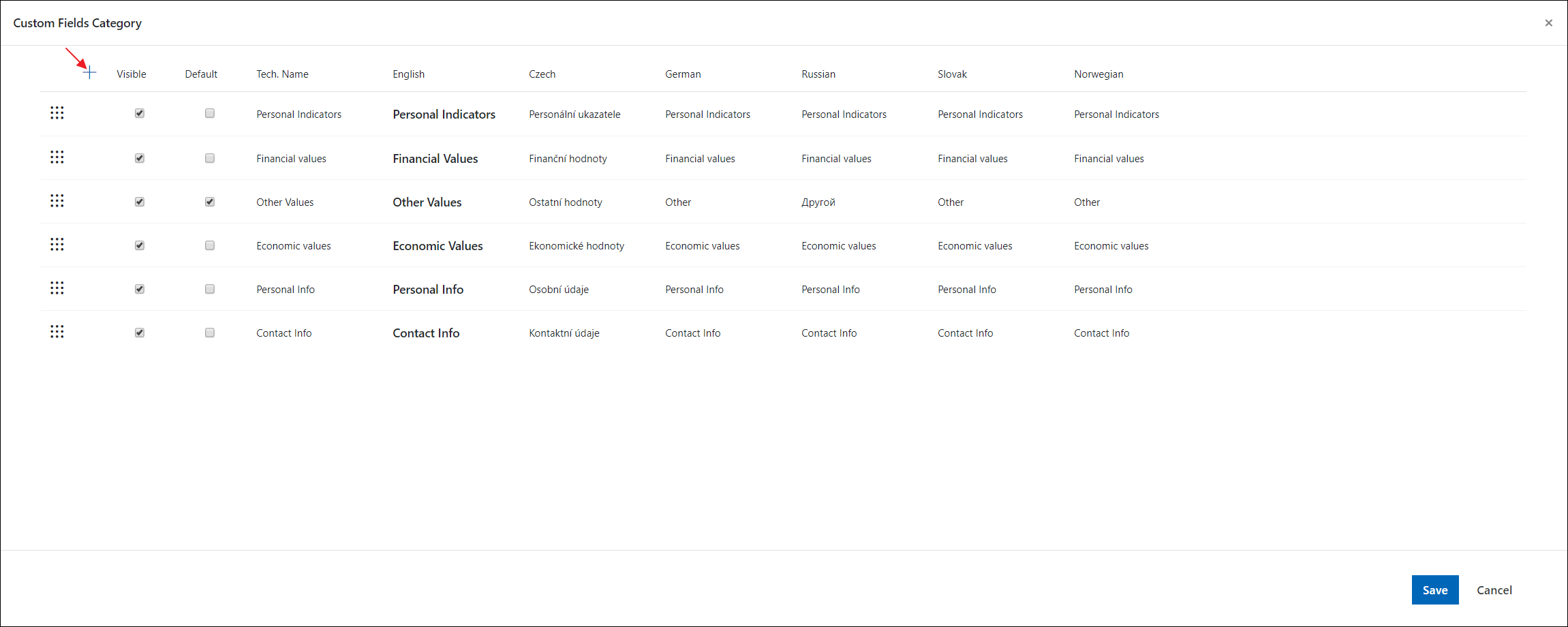Close the Custom Fields Category dialog

point(1548,23)
